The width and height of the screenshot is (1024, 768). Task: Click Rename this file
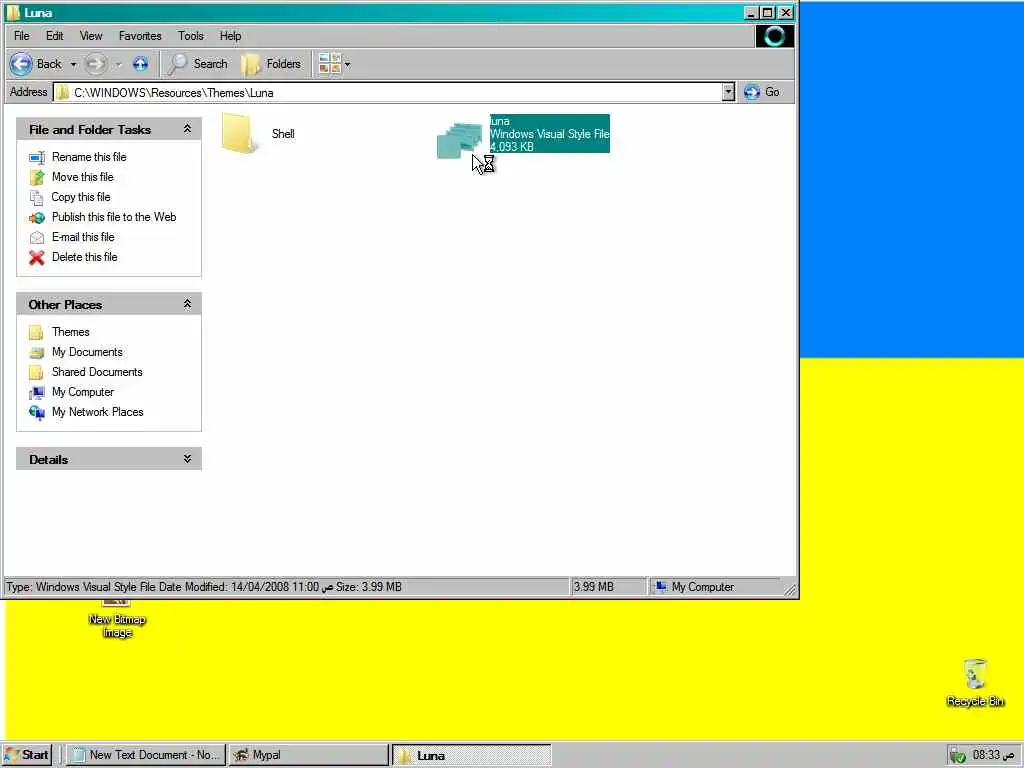[x=89, y=157]
